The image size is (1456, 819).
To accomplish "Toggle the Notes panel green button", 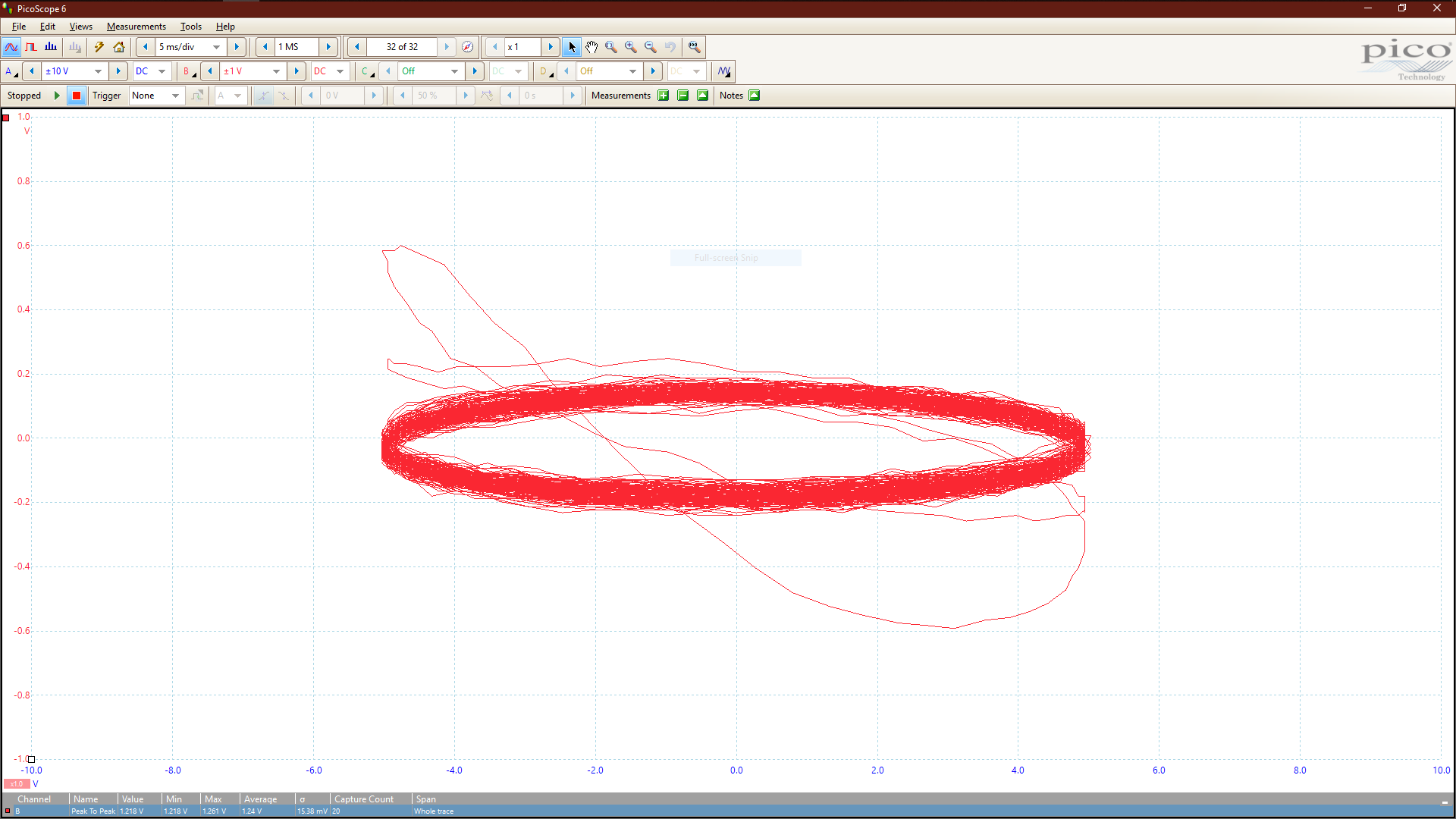I will coord(755,96).
